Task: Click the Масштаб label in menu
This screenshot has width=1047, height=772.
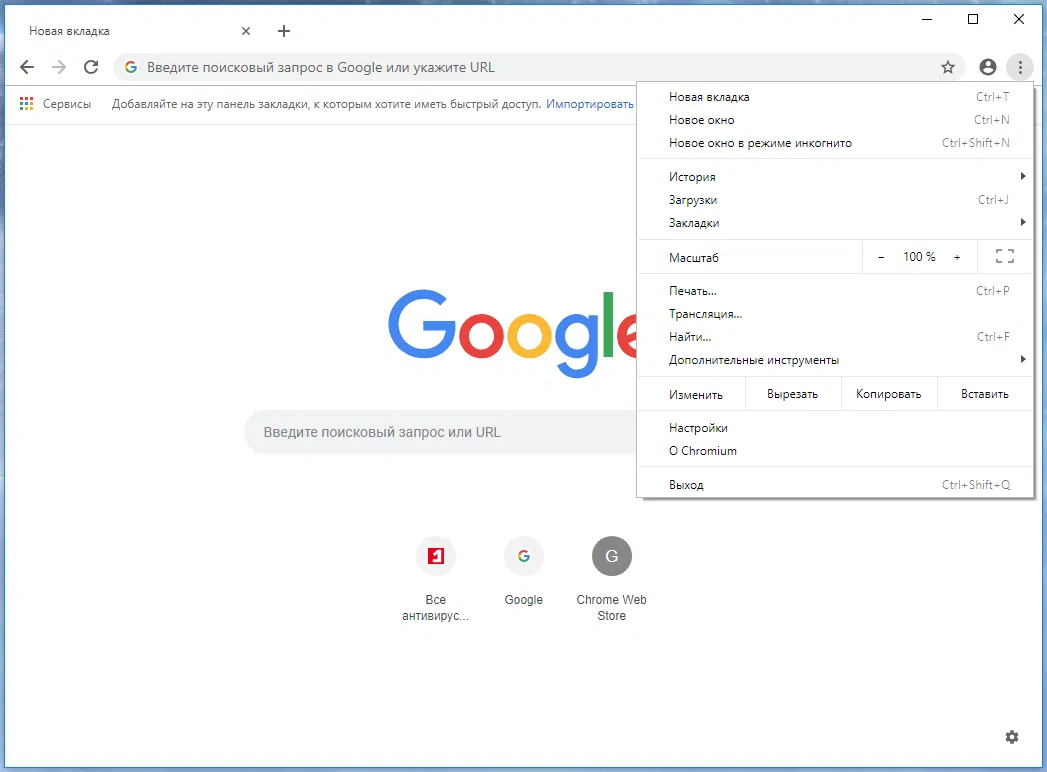Action: pos(694,258)
